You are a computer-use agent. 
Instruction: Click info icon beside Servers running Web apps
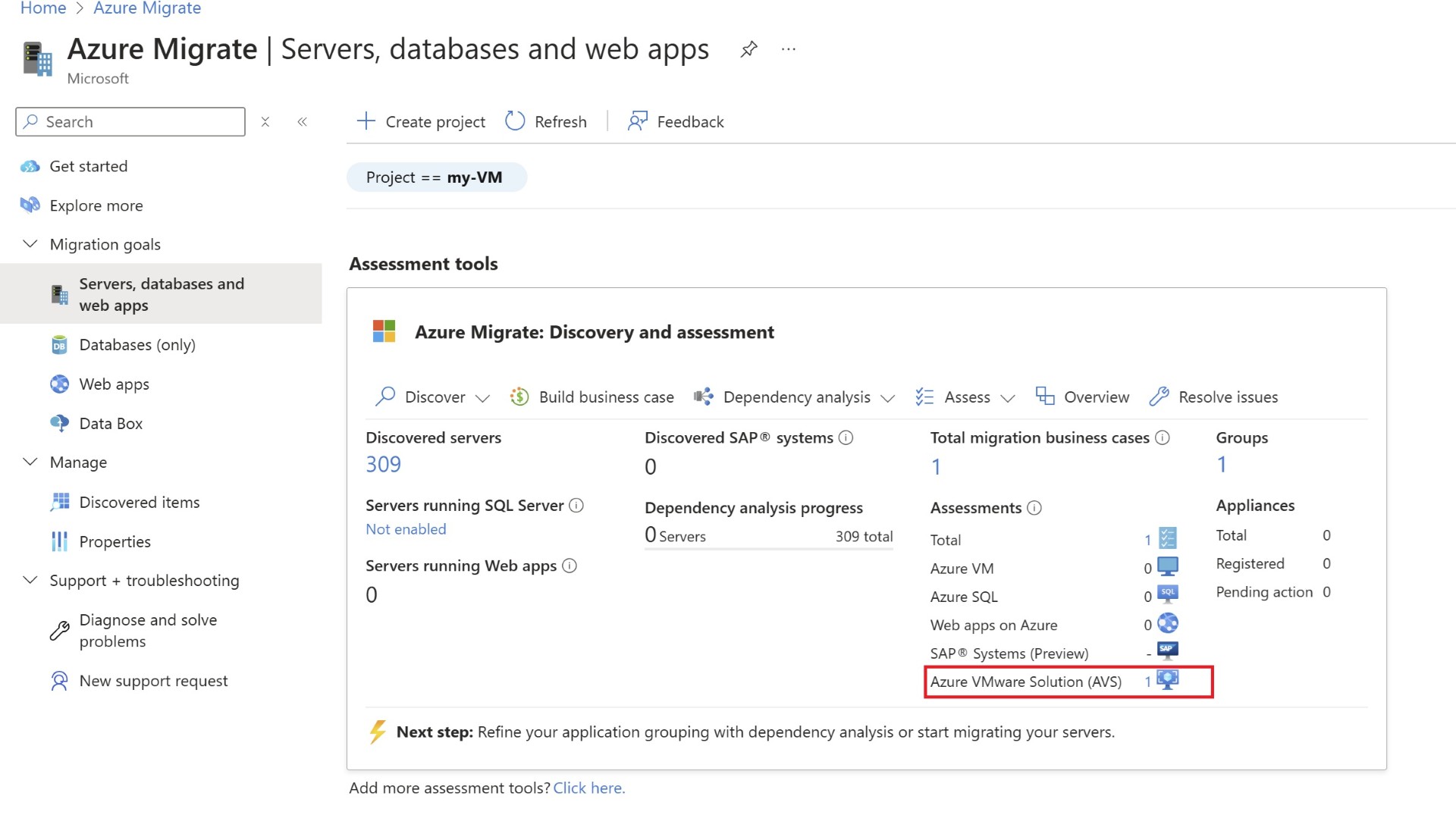click(570, 566)
